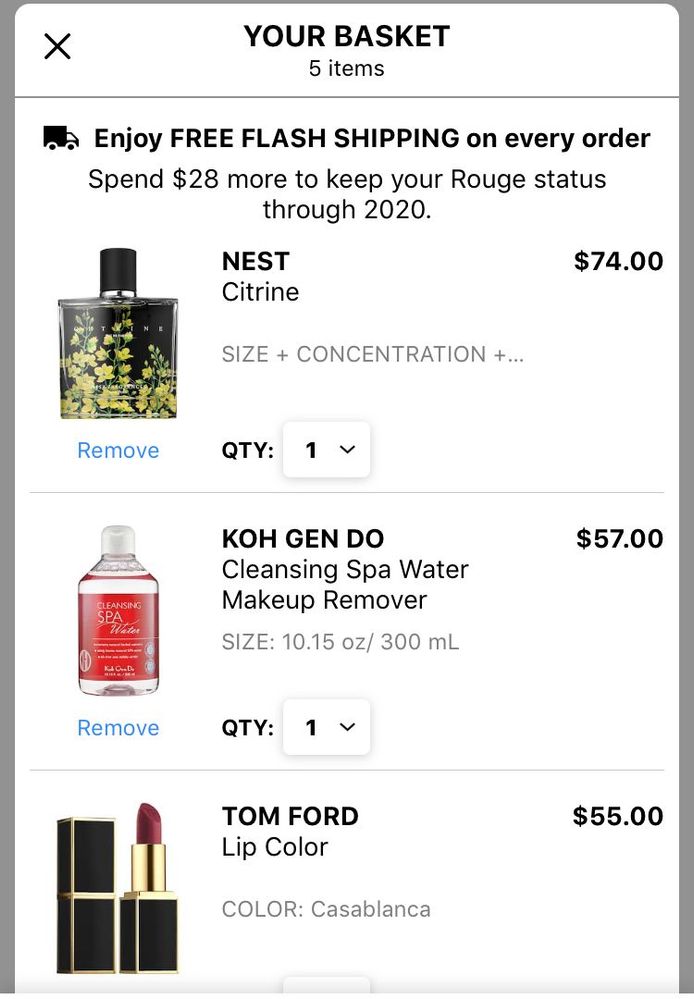The width and height of the screenshot is (694, 999).
Task: Tap the flash shipping truck icon
Action: 61,138
